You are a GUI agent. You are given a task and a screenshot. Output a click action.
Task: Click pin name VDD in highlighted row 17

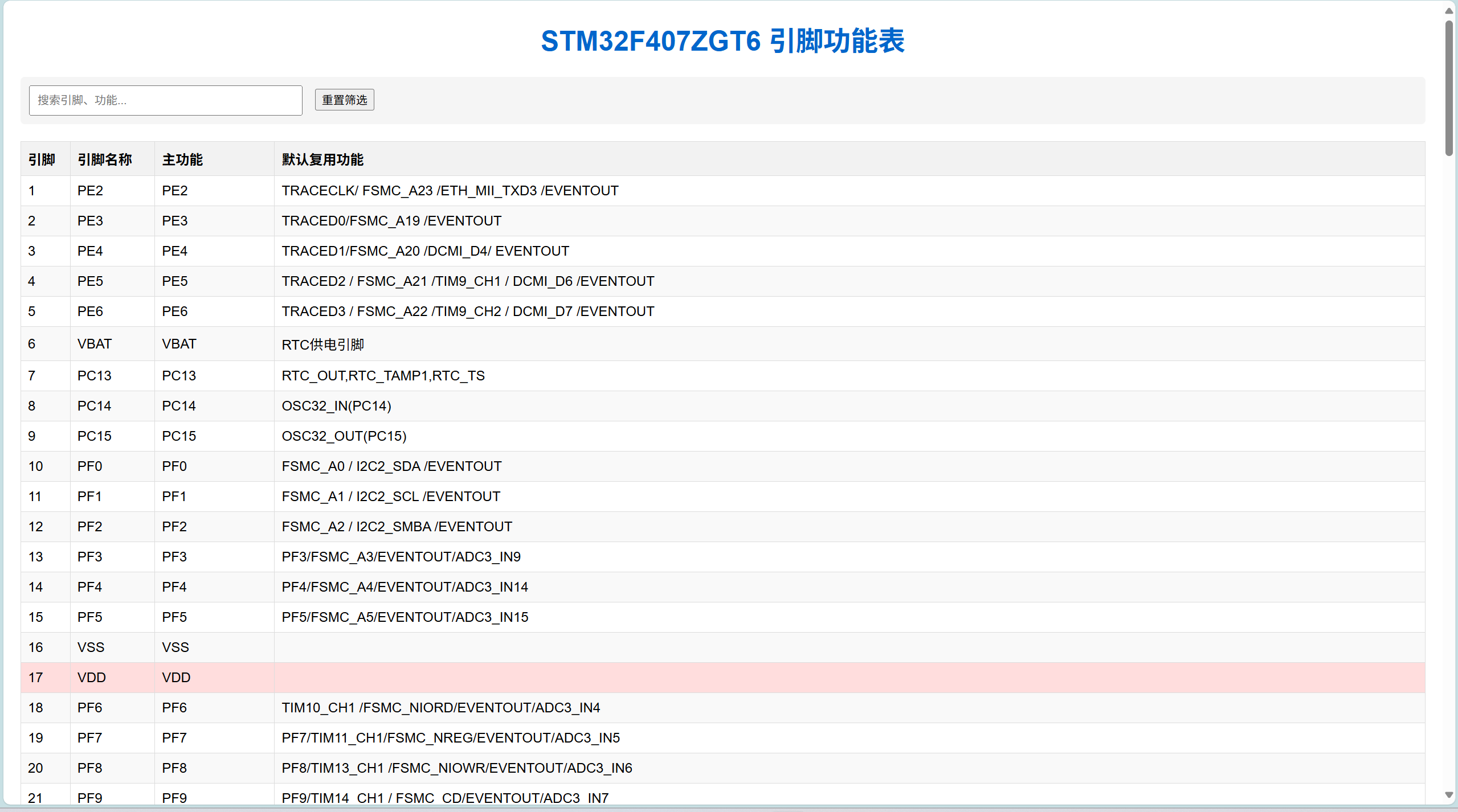click(x=112, y=678)
